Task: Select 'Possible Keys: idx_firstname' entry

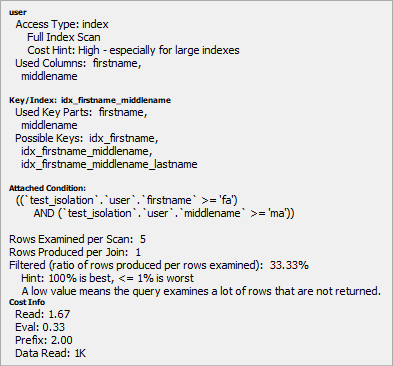Action: tap(87, 138)
